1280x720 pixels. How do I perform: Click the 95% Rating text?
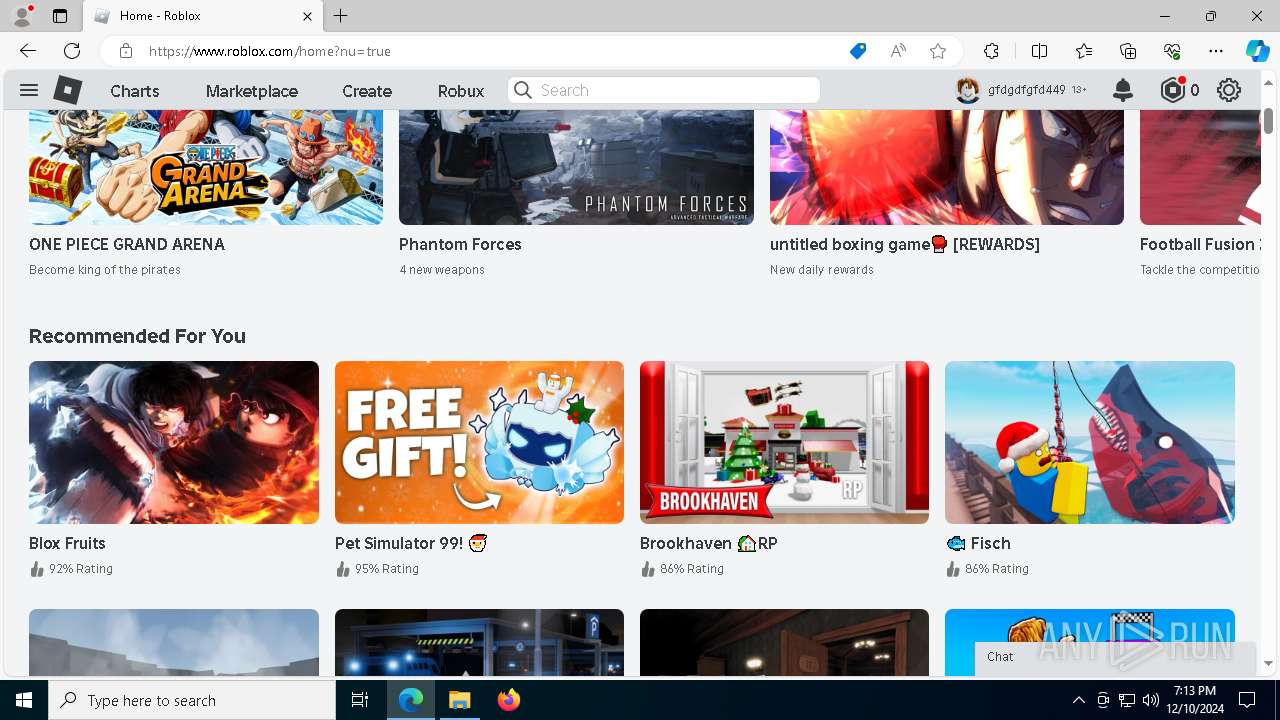pos(387,569)
